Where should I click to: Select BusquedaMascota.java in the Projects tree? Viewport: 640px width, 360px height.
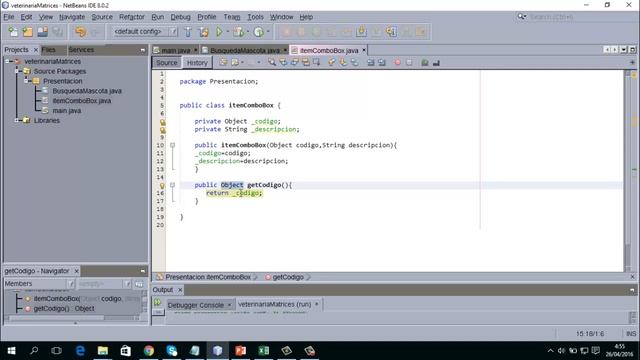coord(87,91)
